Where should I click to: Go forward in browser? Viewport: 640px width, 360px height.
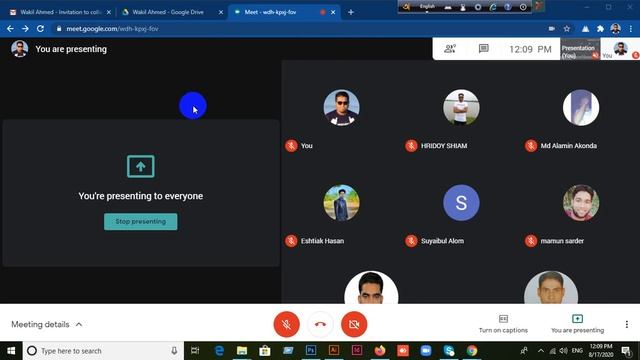click(x=25, y=29)
